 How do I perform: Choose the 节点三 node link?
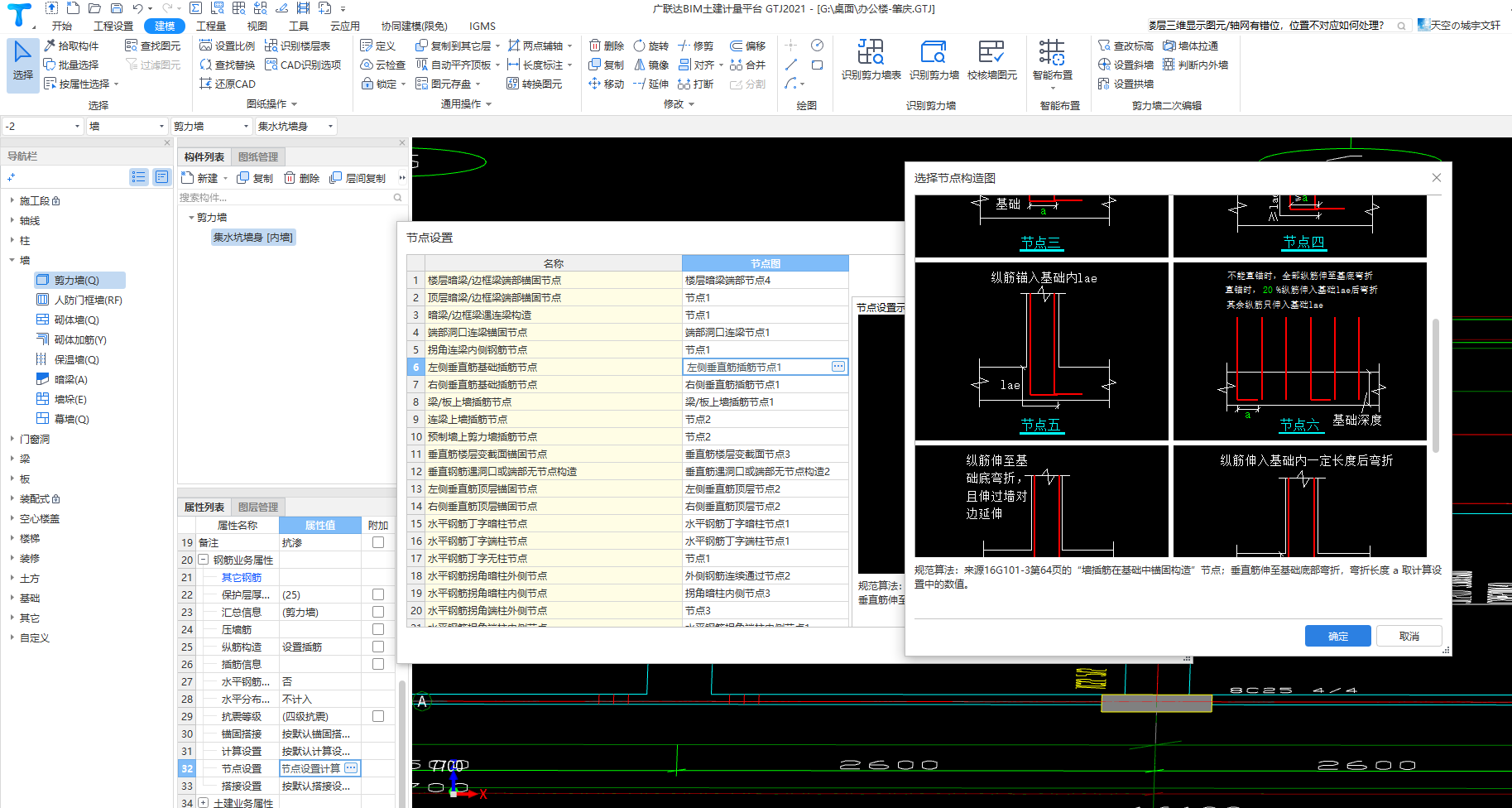(1040, 243)
